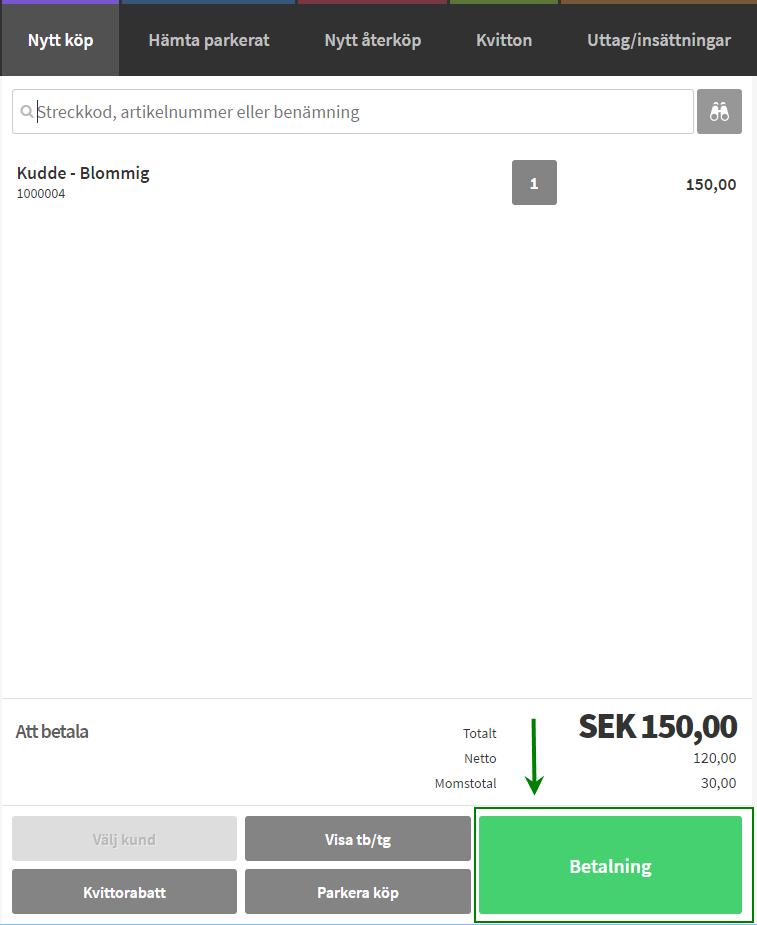Select the Kvitton tab
The width and height of the screenshot is (757, 925).
point(504,41)
